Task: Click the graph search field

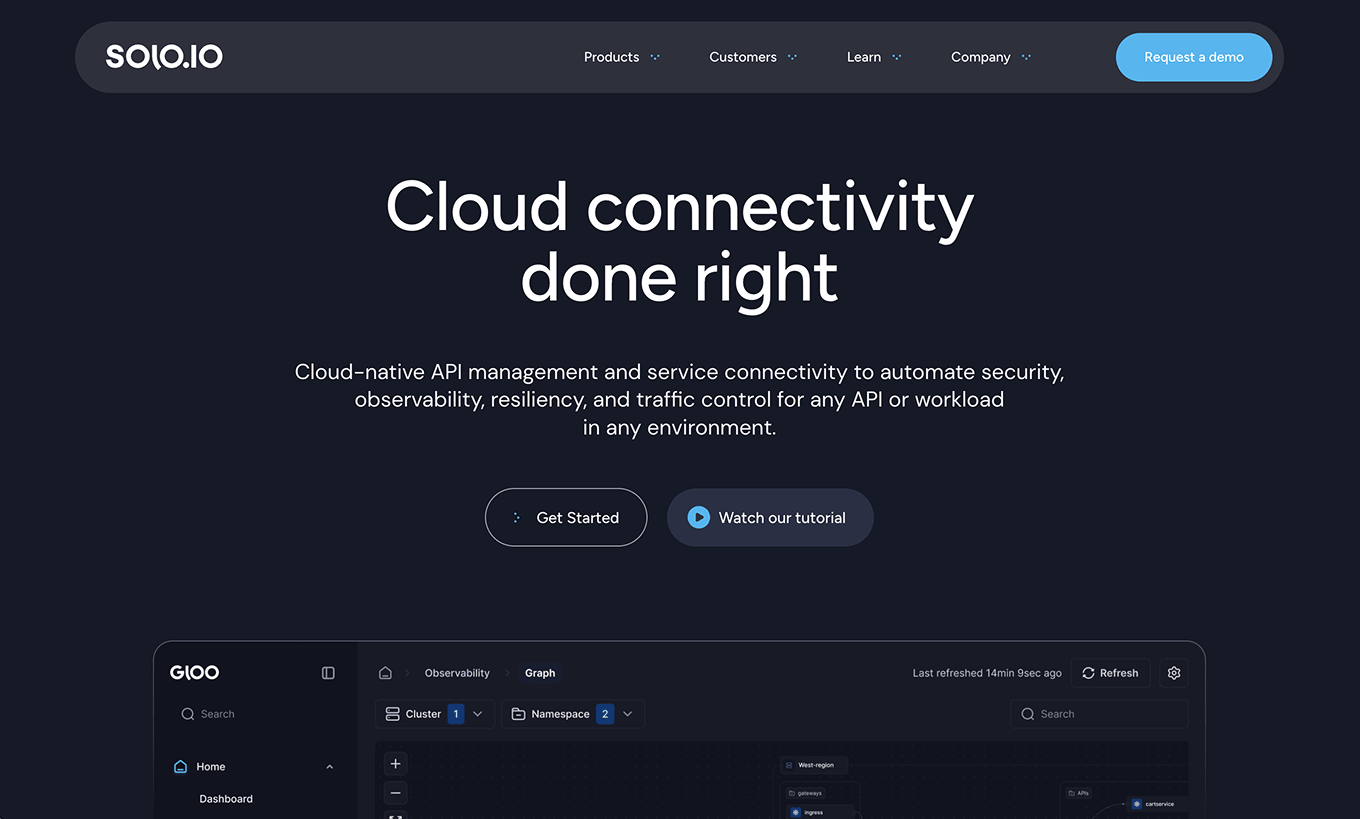Action: (x=1099, y=714)
